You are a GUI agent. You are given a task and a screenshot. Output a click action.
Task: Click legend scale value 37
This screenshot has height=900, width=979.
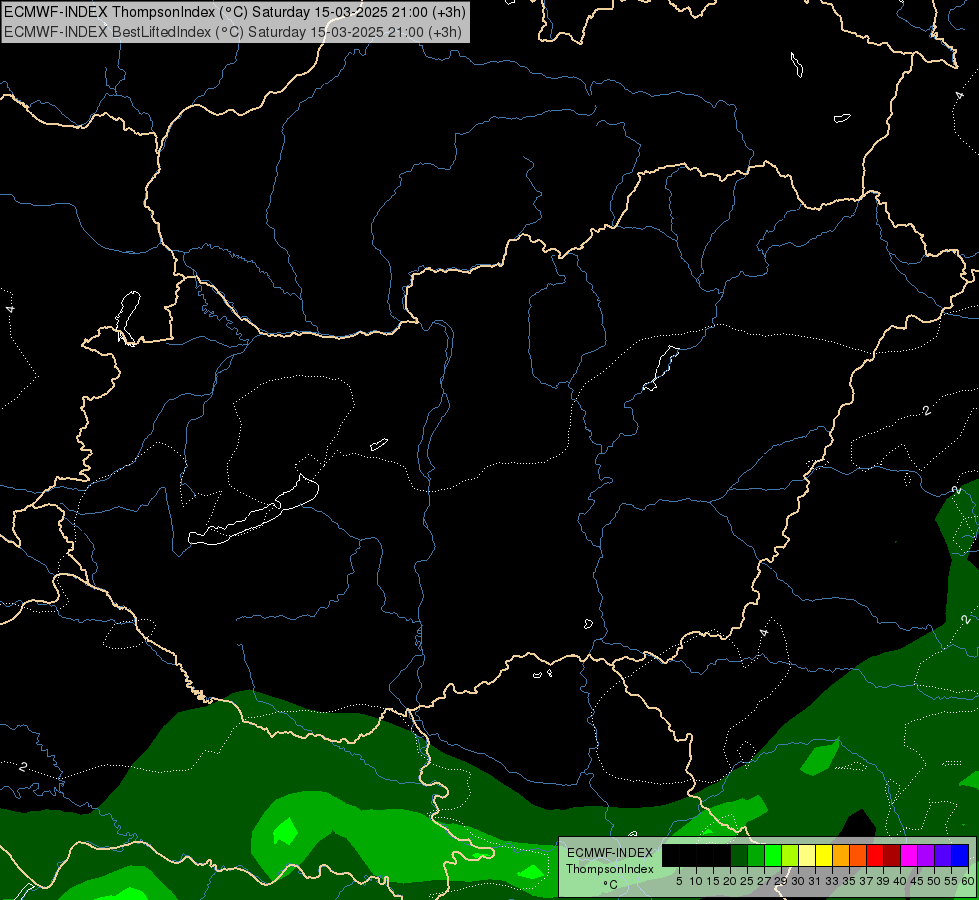point(866,881)
